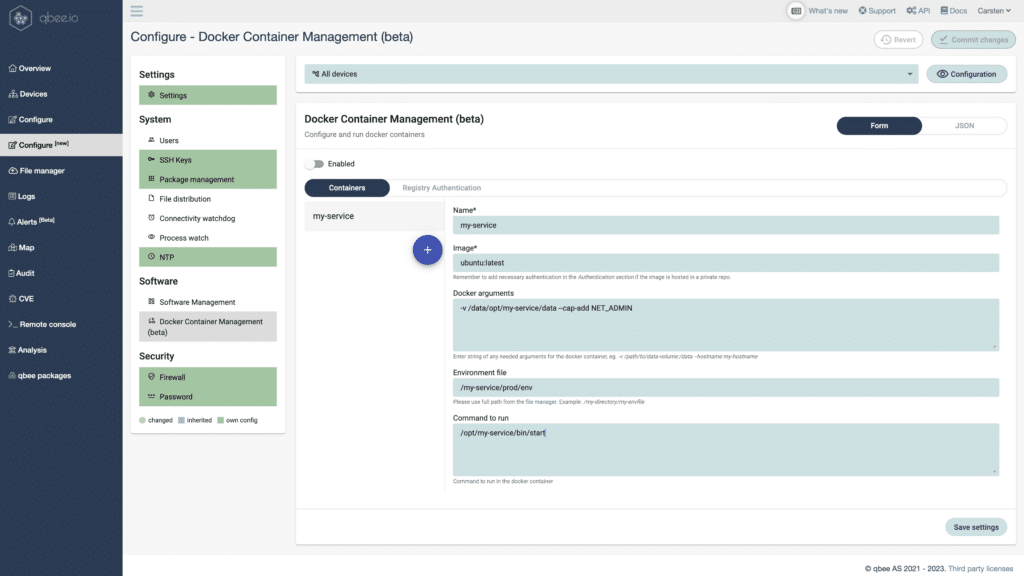The height and width of the screenshot is (576, 1024).
Task: Open Docs from the top bar
Action: click(953, 11)
